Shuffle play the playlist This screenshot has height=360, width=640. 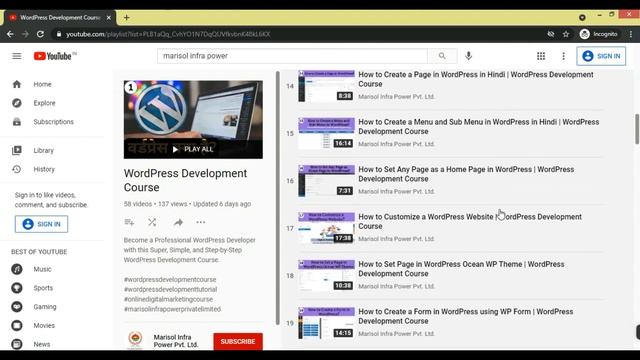(152, 222)
